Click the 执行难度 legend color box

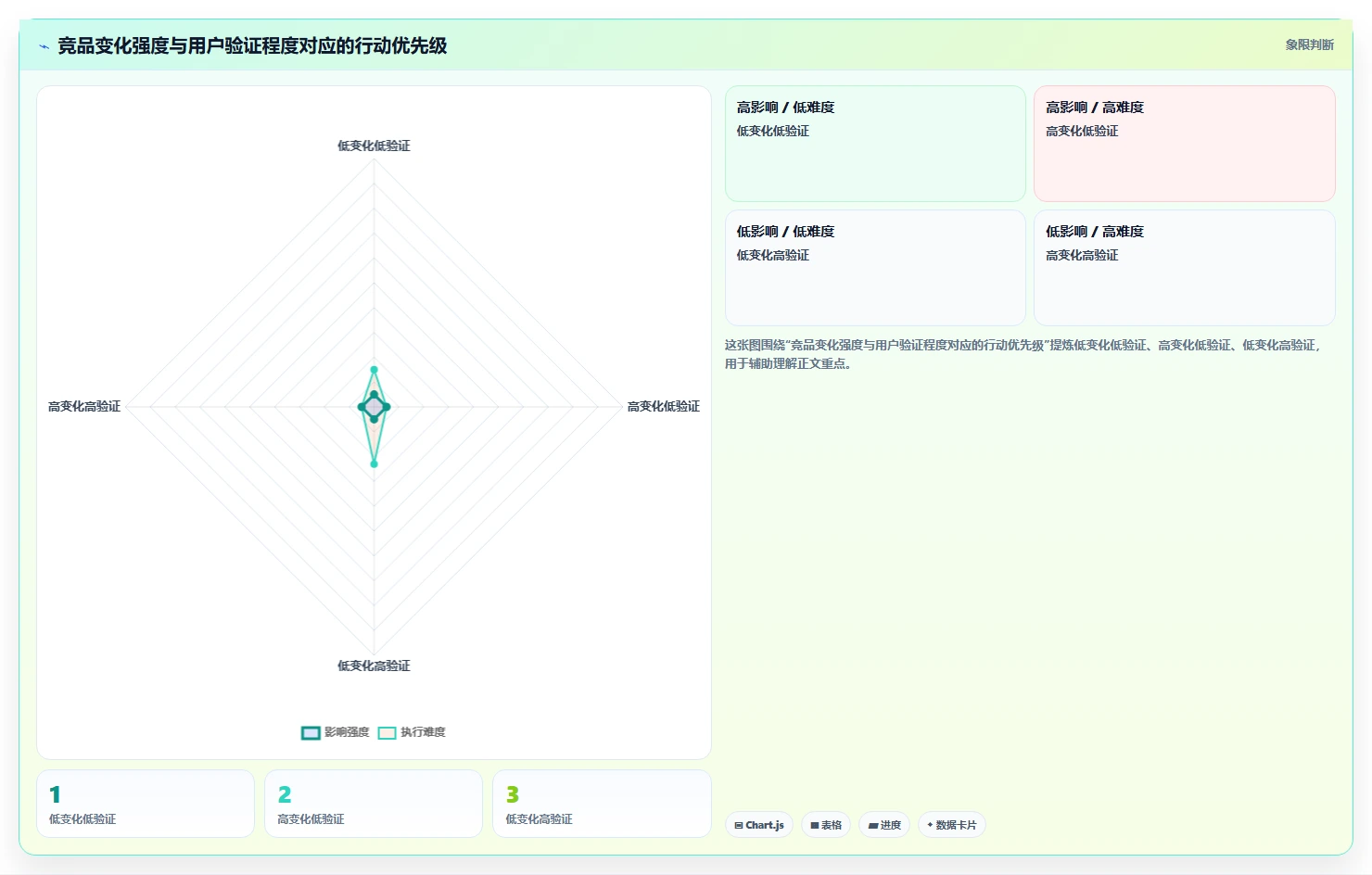387,733
